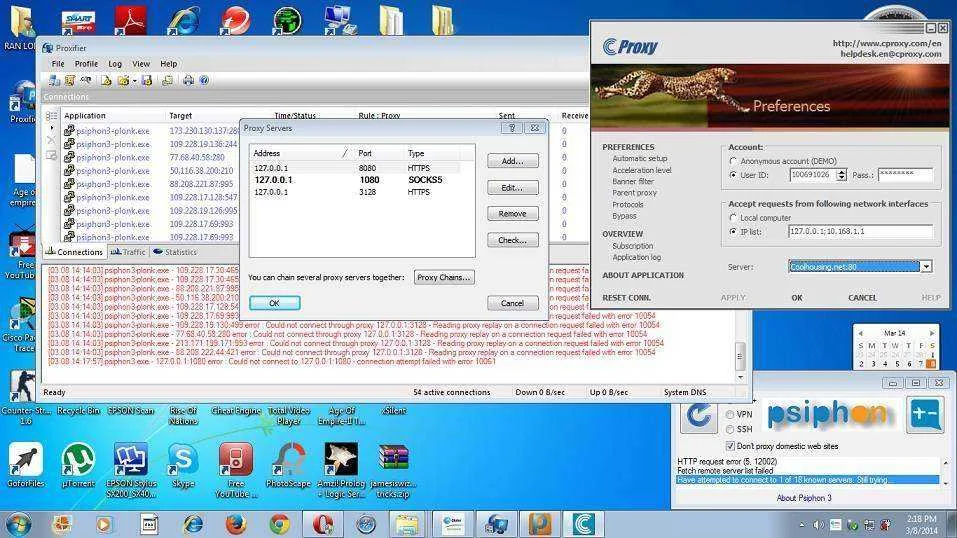The height and width of the screenshot is (538, 957).
Task: Select Local computer radio in CProxy
Action: coord(733,217)
